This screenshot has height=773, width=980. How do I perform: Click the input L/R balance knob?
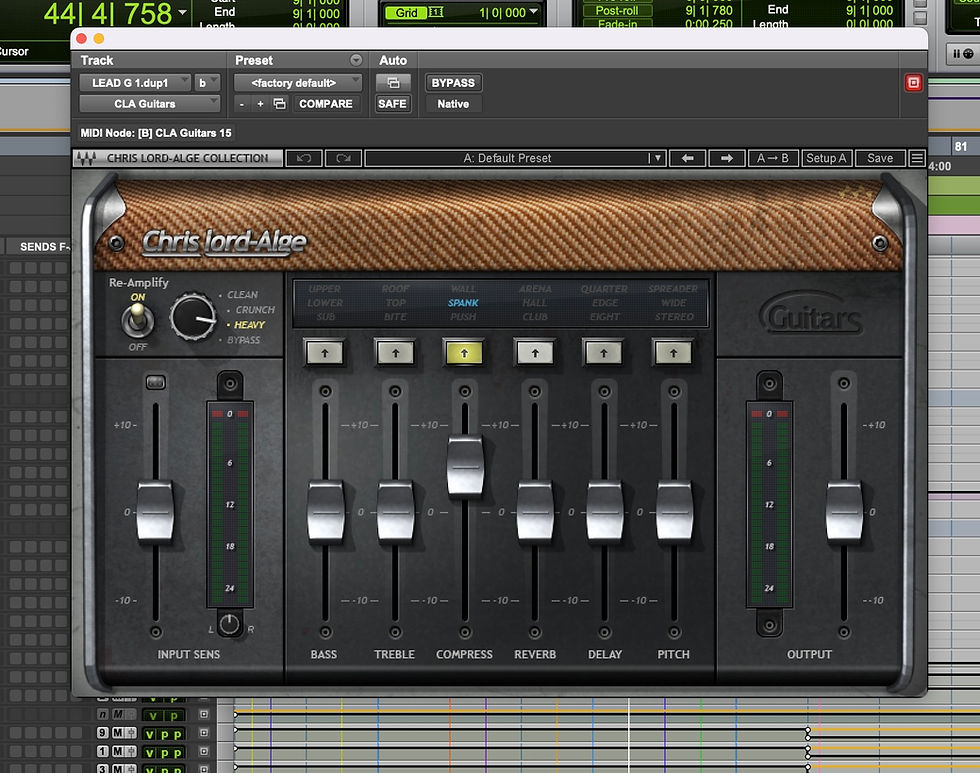click(229, 624)
